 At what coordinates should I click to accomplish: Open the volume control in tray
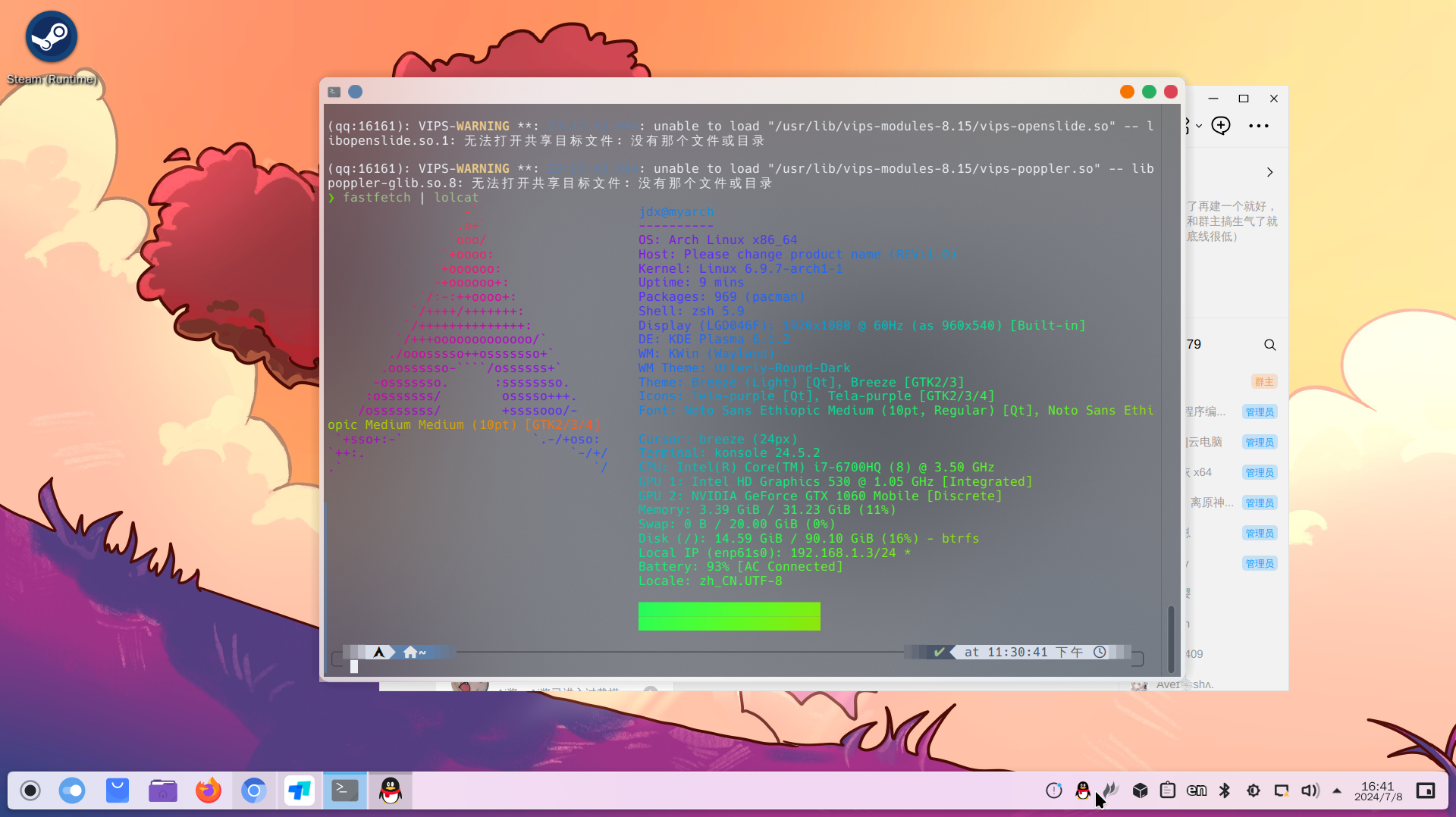tap(1310, 790)
